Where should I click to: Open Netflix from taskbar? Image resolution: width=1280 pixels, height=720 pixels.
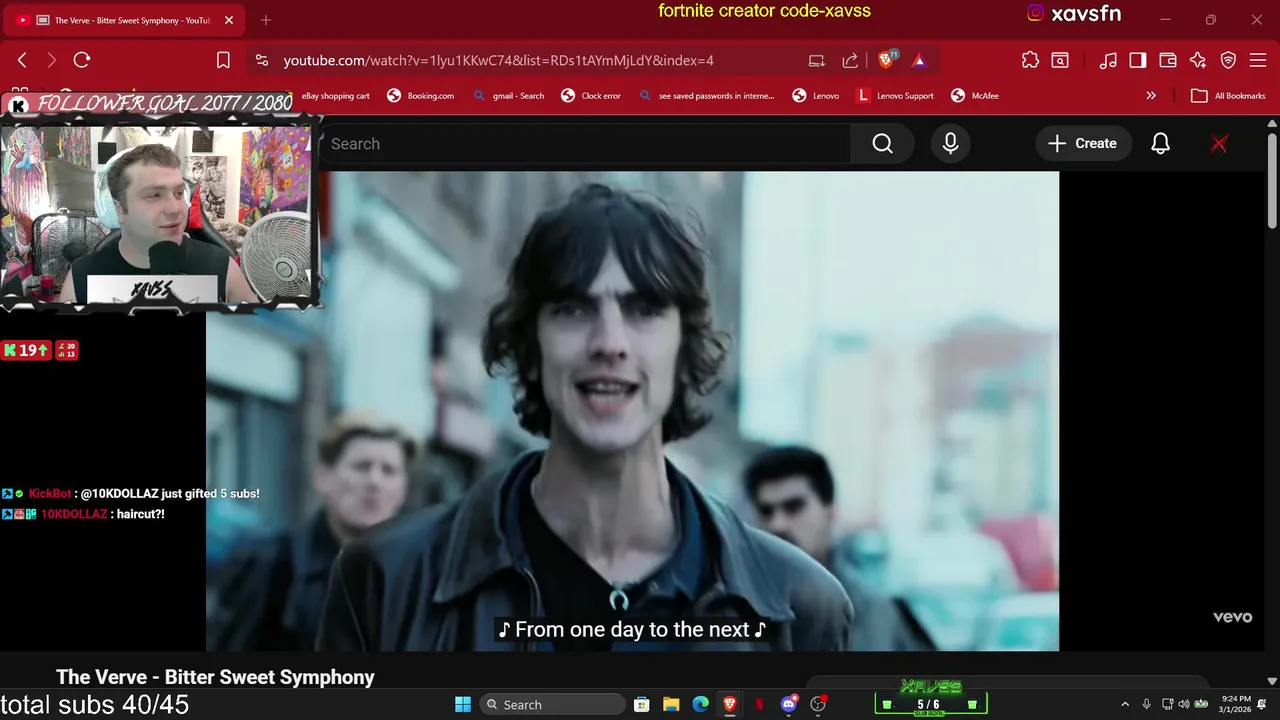pyautogui.click(x=759, y=705)
